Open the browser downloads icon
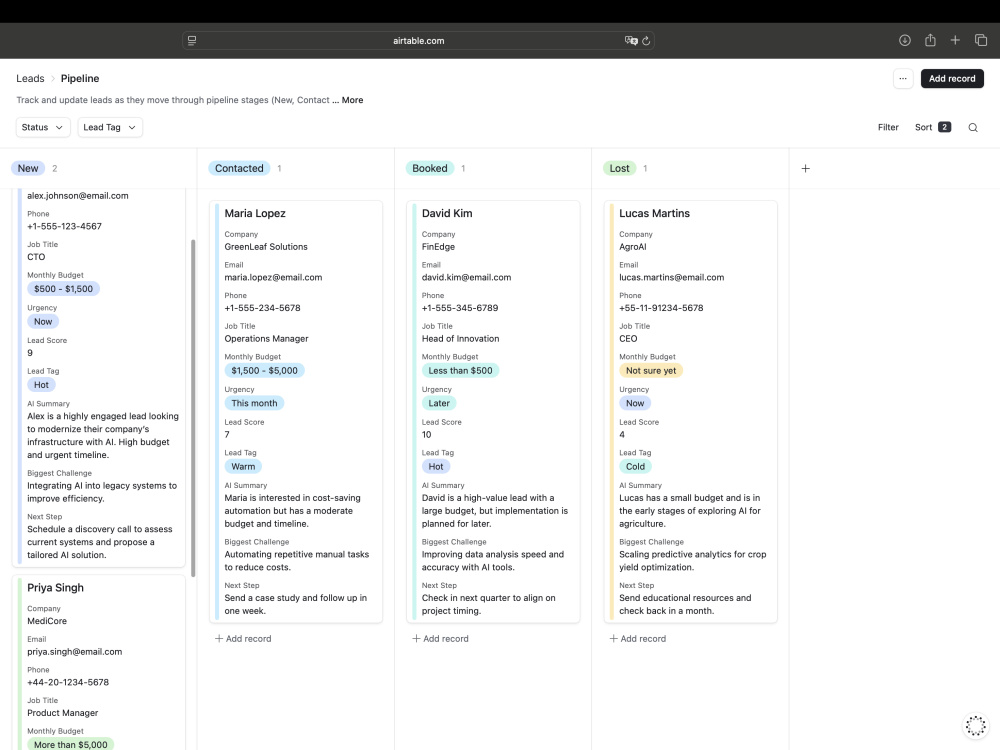The width and height of the screenshot is (1000, 750). [x=904, y=40]
